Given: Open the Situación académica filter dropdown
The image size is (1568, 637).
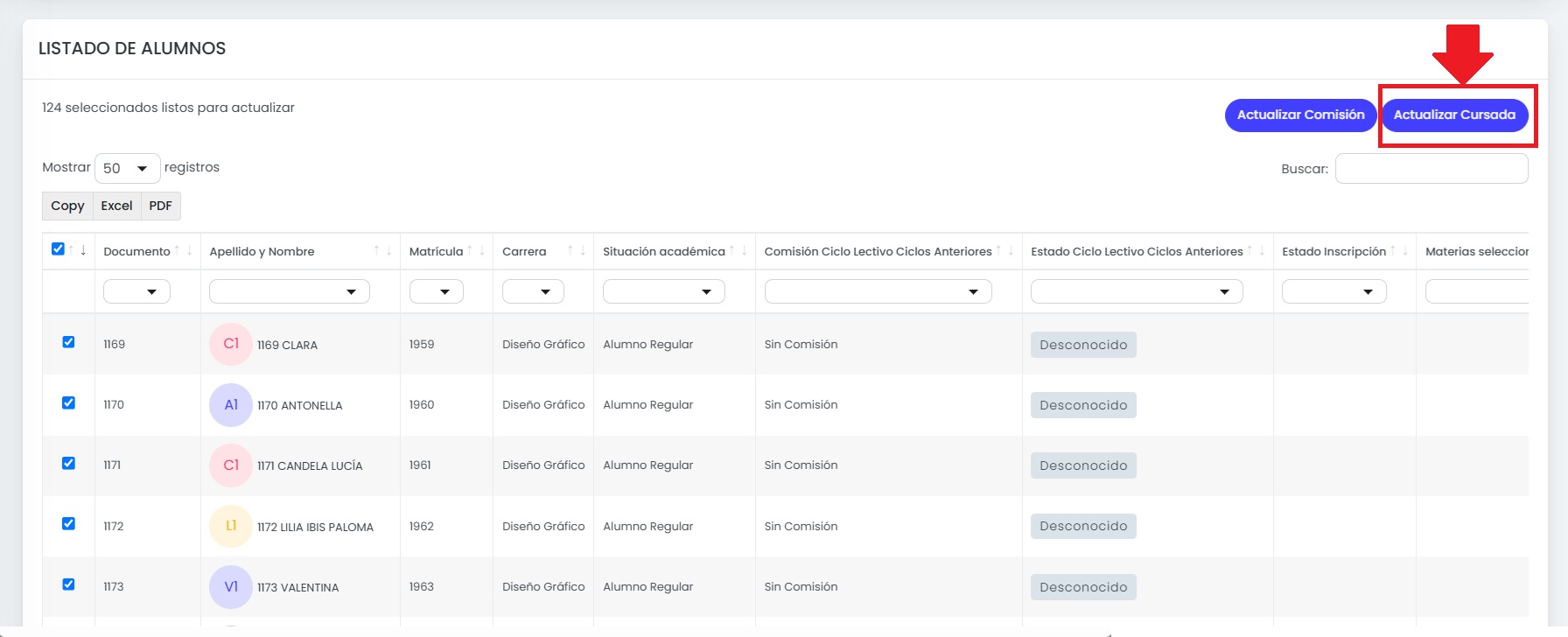Looking at the screenshot, I should tap(664, 291).
